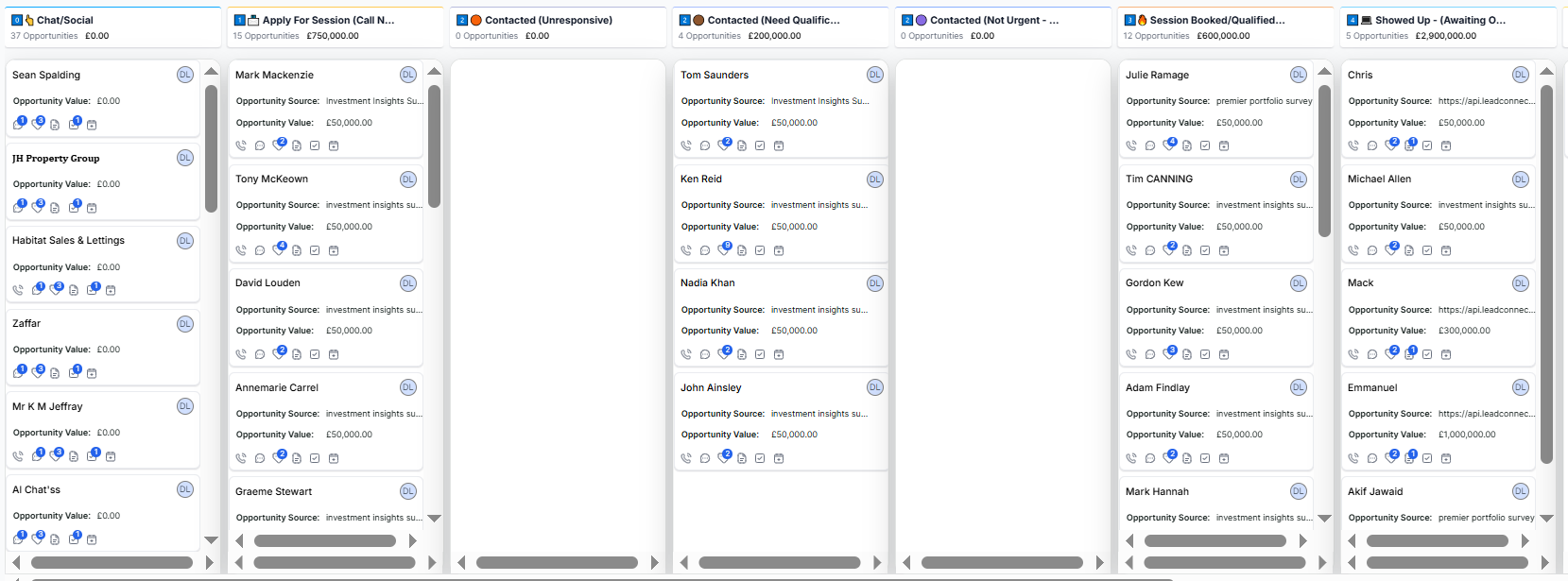Image resolution: width=1568 pixels, height=581 pixels.
Task: Open appointment calendar icon on Tony McKeown card
Action: 334,250
